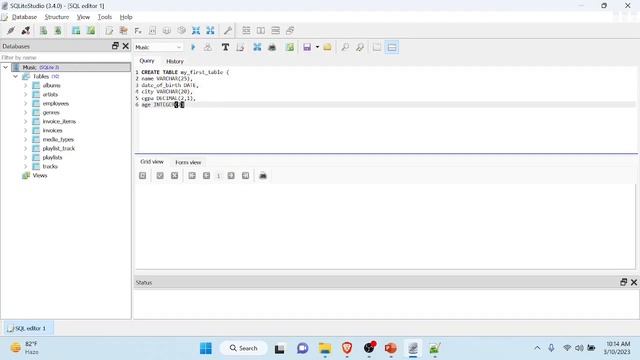
Task: Load SQL from file with yellow folder icon
Action: click(327, 47)
